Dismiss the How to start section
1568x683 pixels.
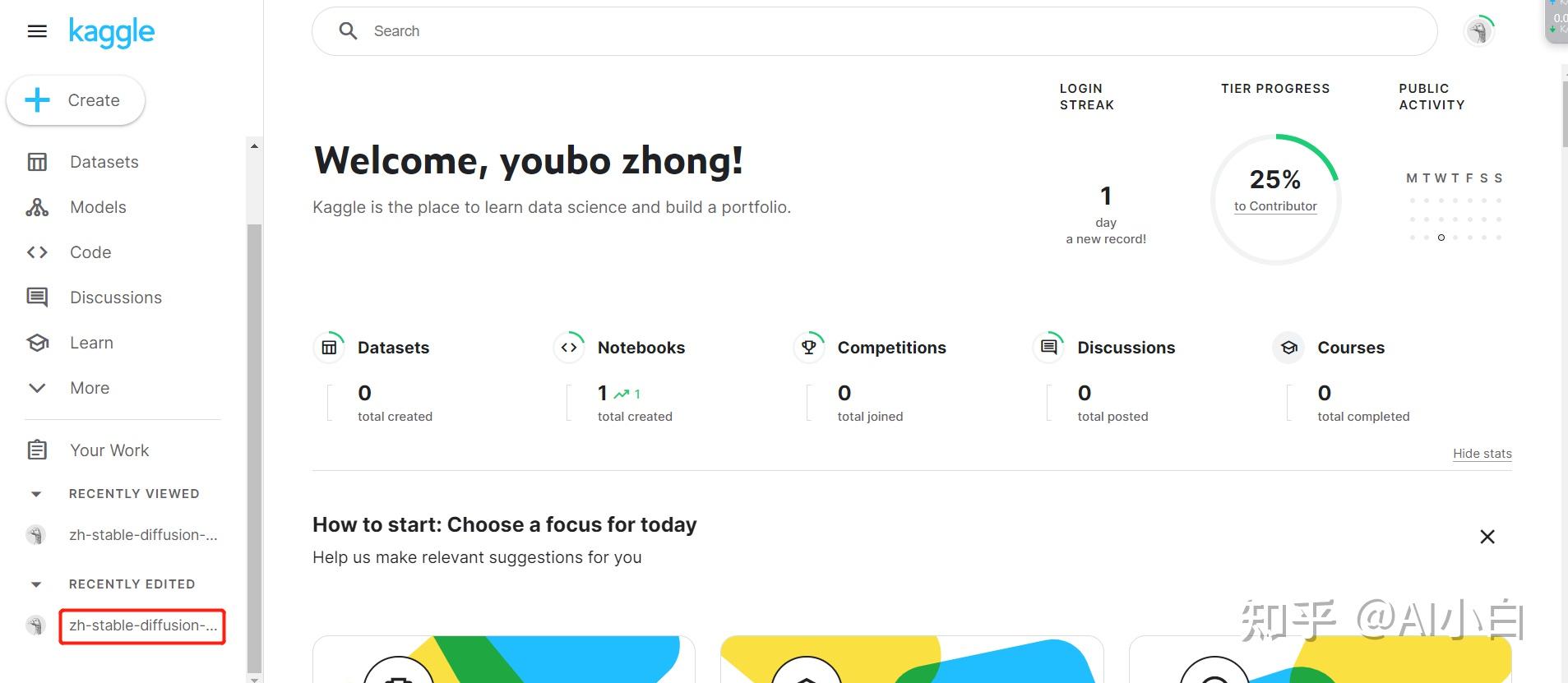pyautogui.click(x=1487, y=537)
